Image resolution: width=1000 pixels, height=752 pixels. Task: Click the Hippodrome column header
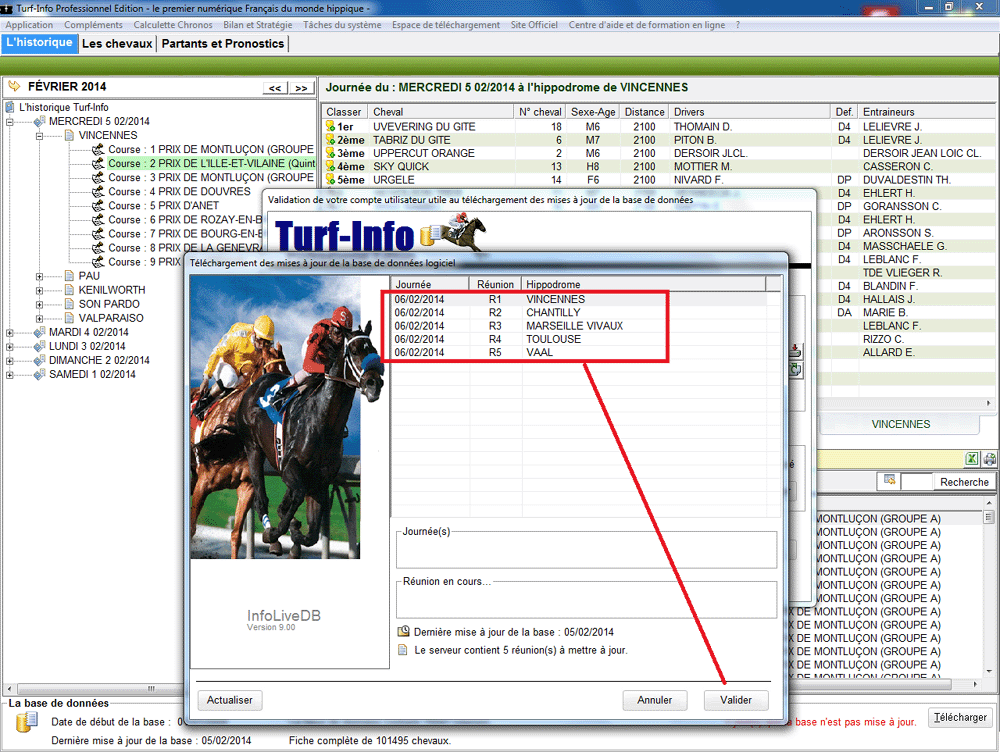coord(643,284)
